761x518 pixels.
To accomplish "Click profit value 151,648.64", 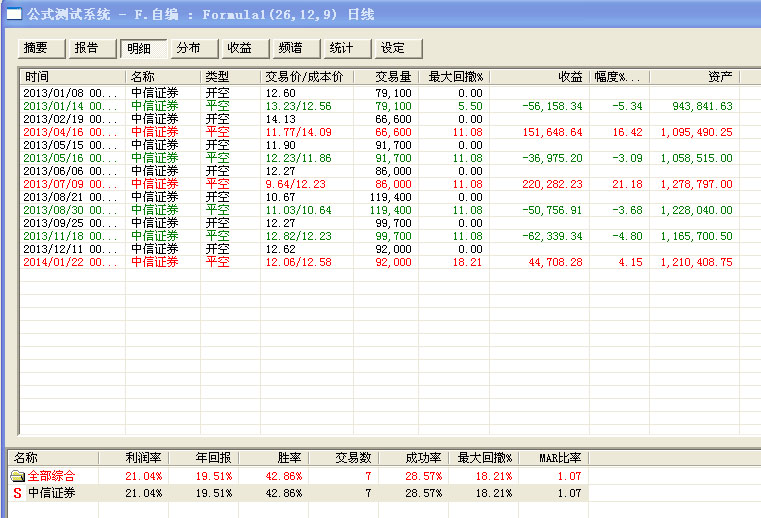I will pos(552,132).
